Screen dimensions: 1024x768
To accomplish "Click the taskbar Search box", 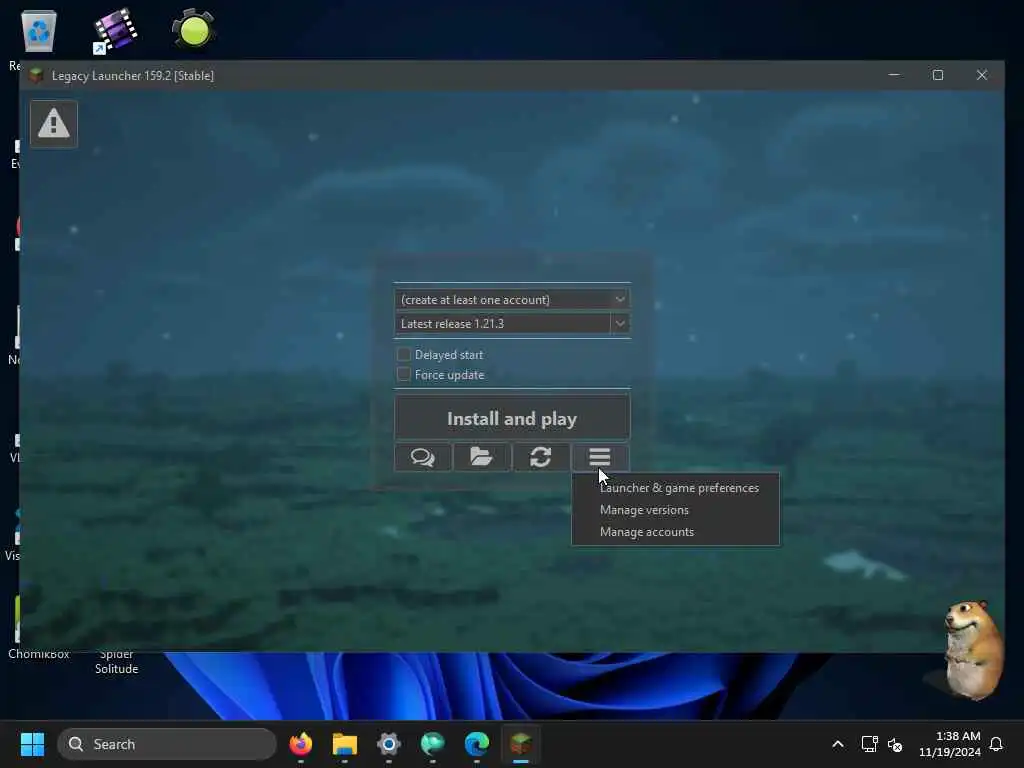I will 167,744.
